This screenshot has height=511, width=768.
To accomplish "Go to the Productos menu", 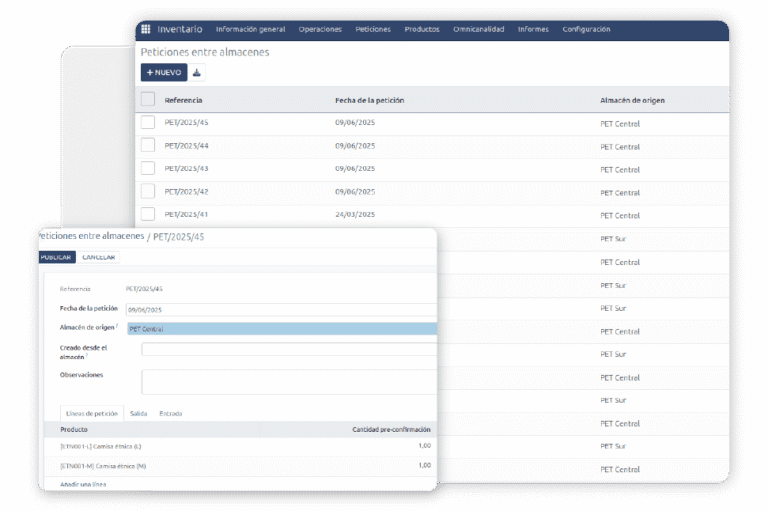I will point(421,29).
